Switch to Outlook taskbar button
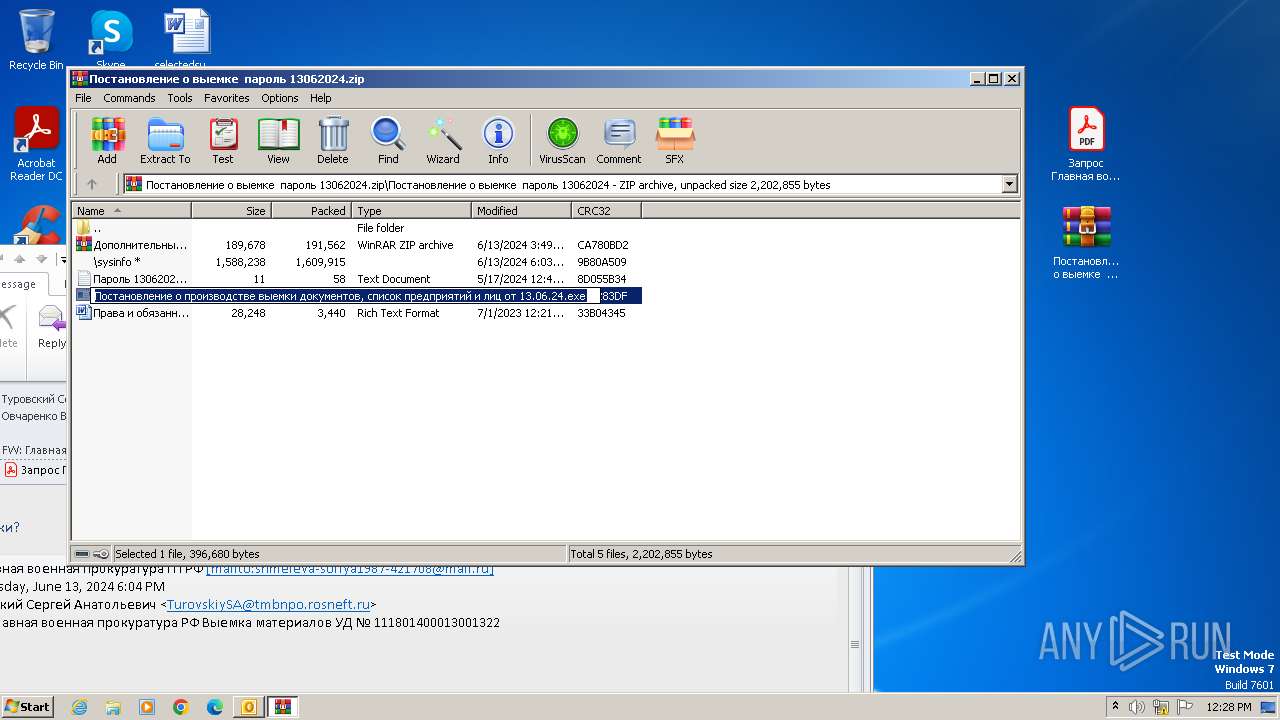This screenshot has height=720, width=1280. click(x=249, y=707)
